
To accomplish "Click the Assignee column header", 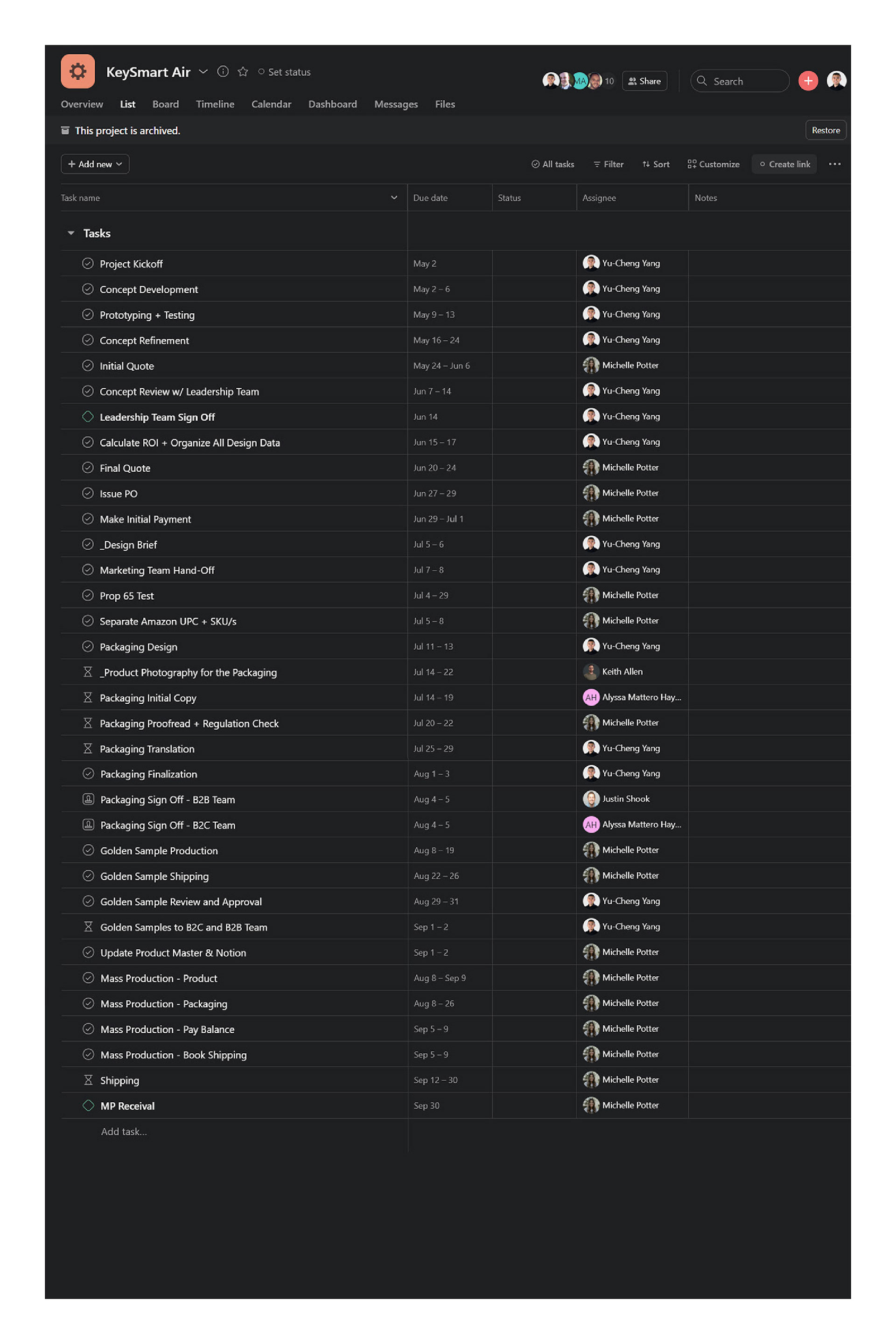I will 633,198.
